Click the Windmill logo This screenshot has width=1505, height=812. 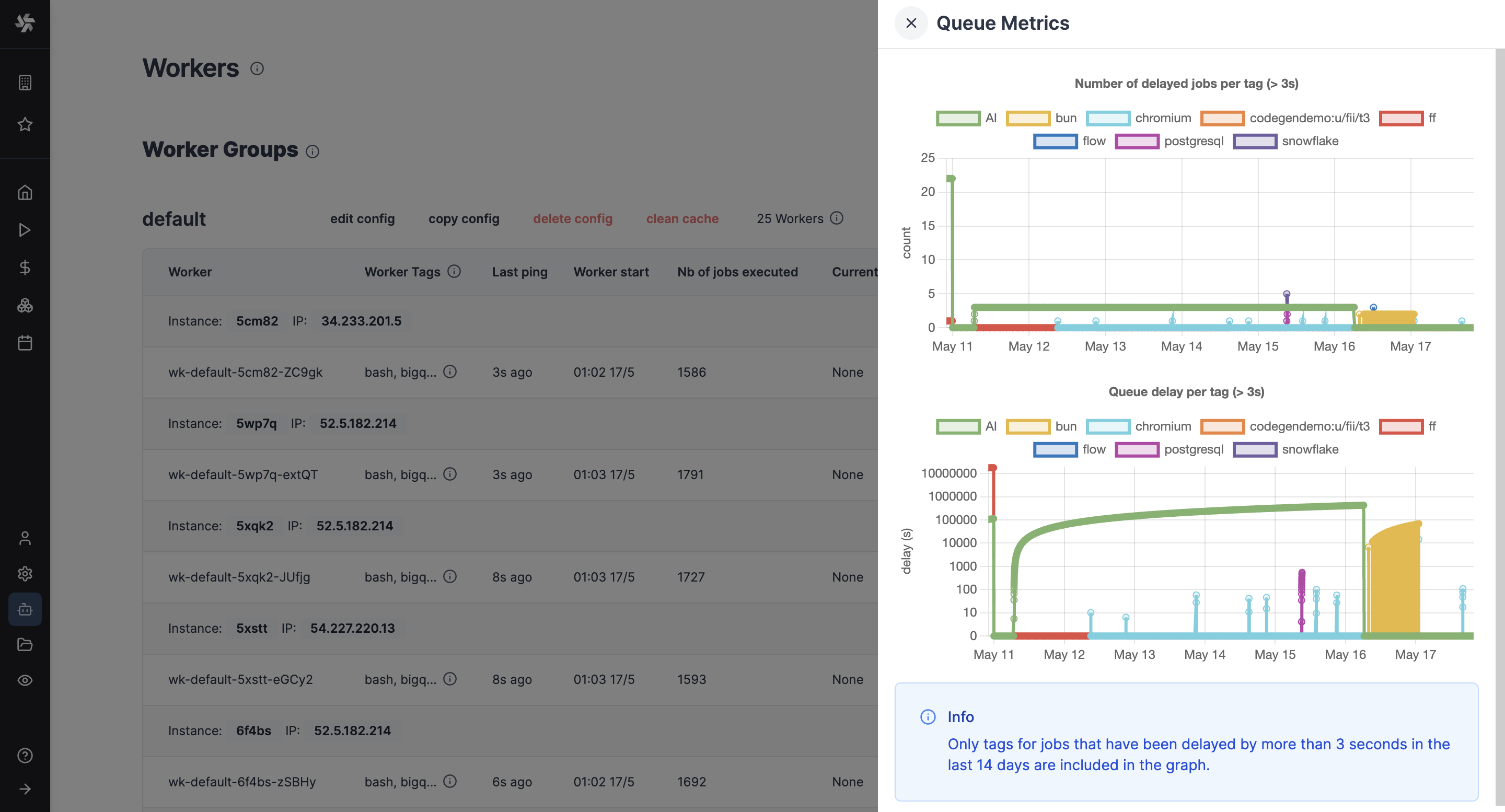pos(25,24)
